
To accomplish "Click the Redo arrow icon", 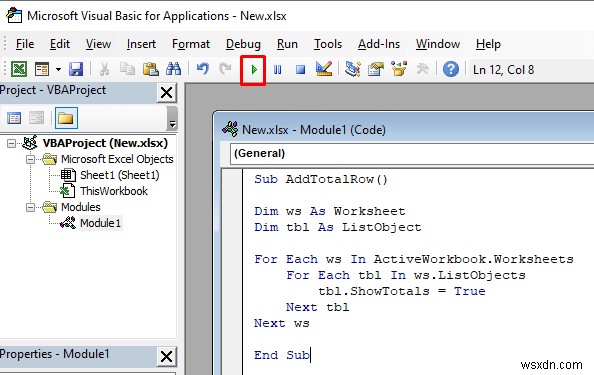I will click(x=225, y=69).
